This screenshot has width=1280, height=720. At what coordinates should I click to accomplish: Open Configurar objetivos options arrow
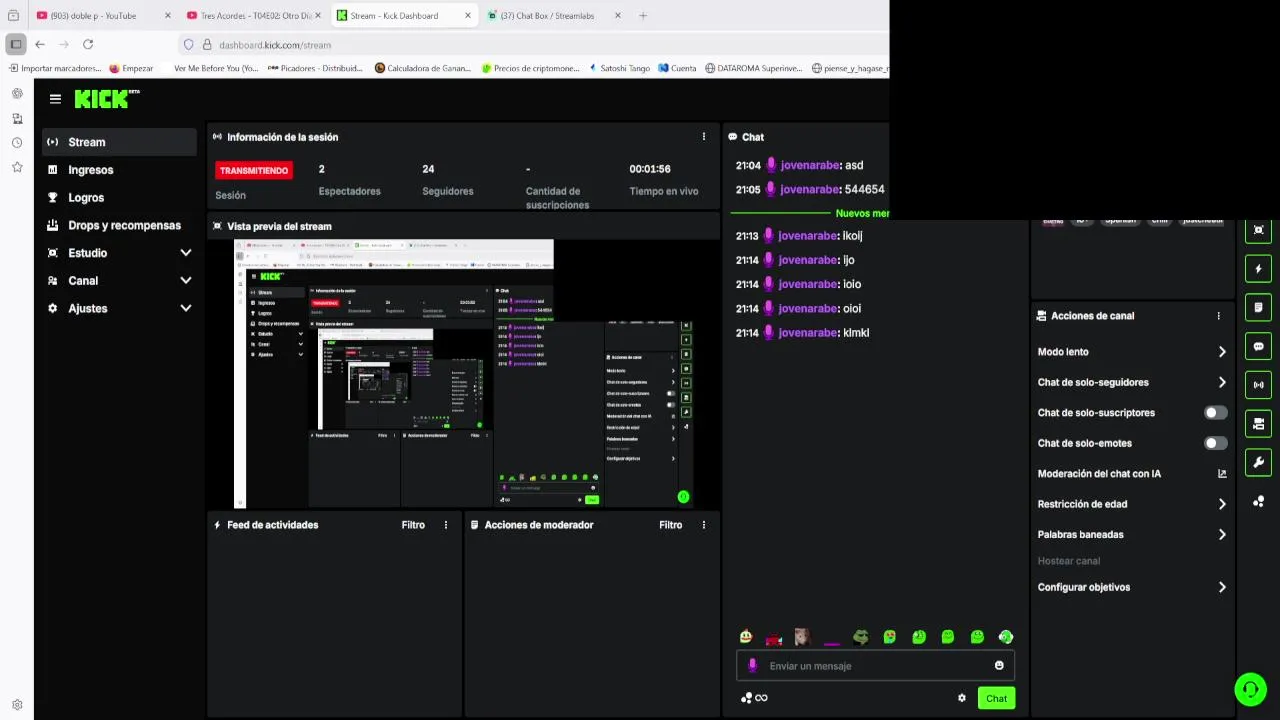[x=1222, y=587]
